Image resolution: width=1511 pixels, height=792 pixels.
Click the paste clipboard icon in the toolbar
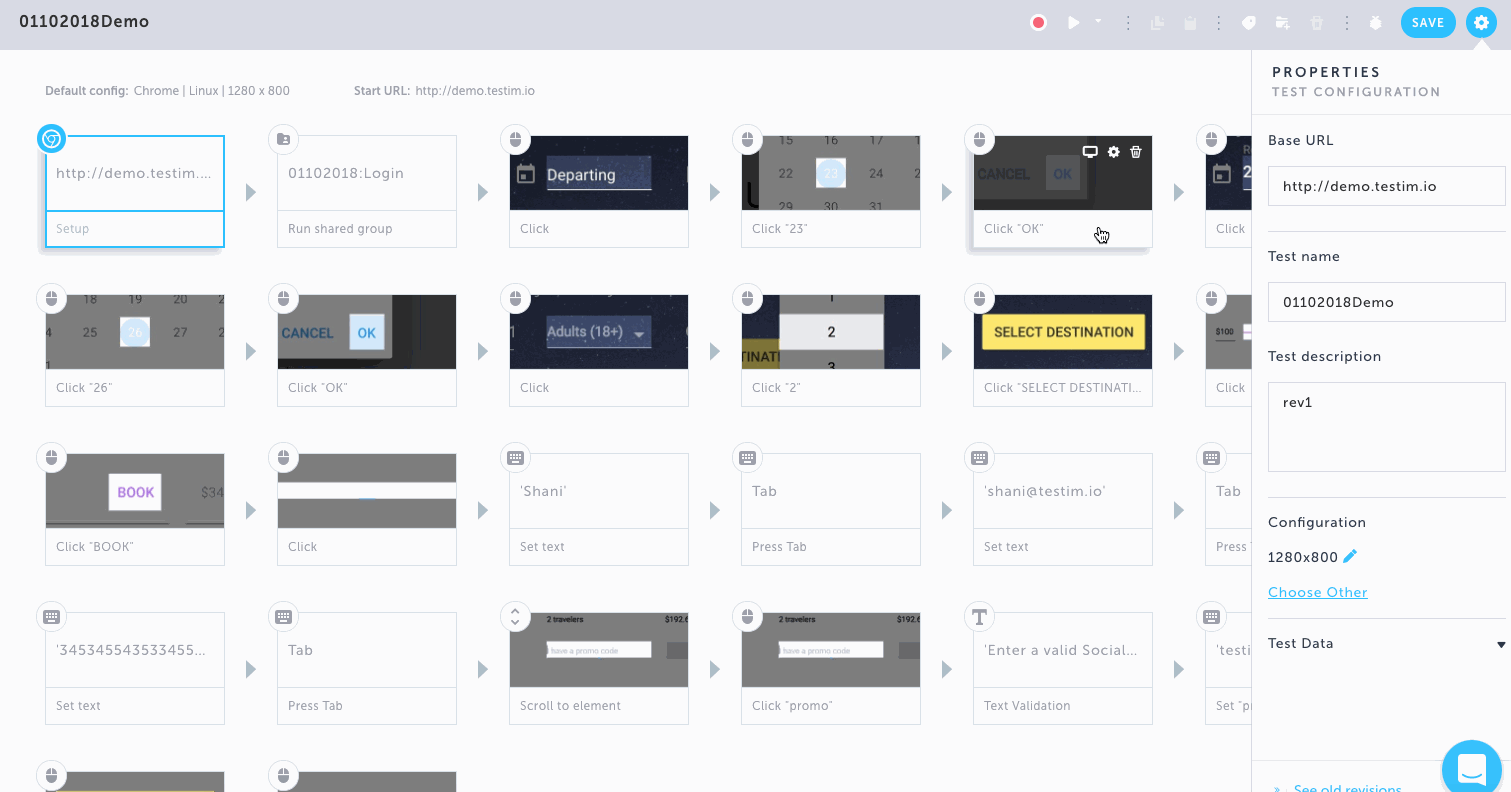coord(1190,22)
